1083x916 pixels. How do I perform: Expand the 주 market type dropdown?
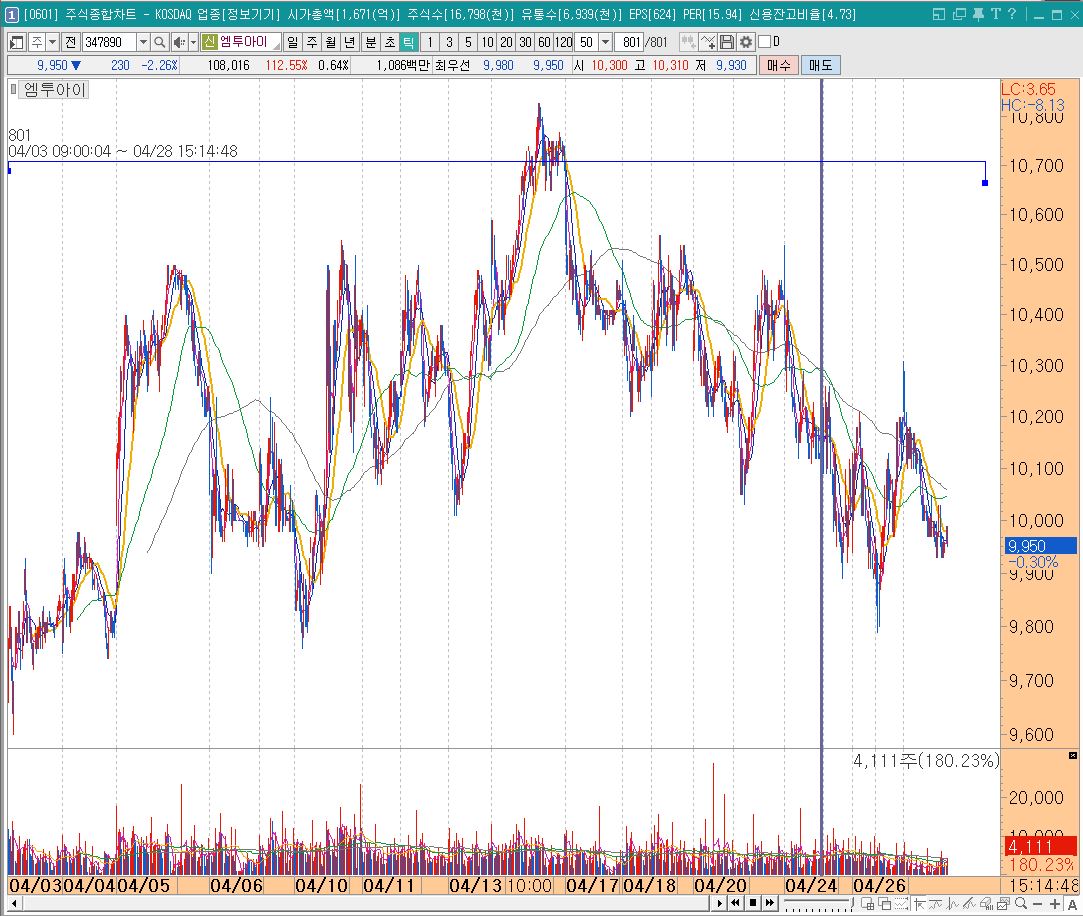click(x=52, y=42)
